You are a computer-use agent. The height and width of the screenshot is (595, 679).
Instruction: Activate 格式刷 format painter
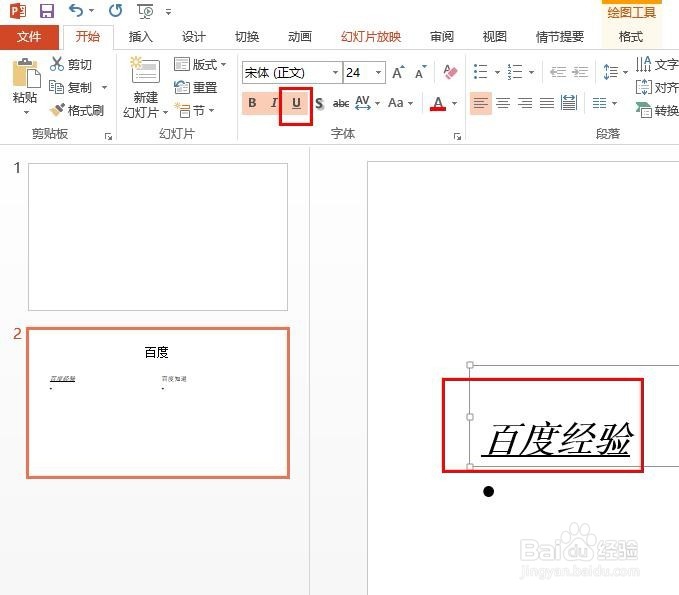tap(77, 110)
